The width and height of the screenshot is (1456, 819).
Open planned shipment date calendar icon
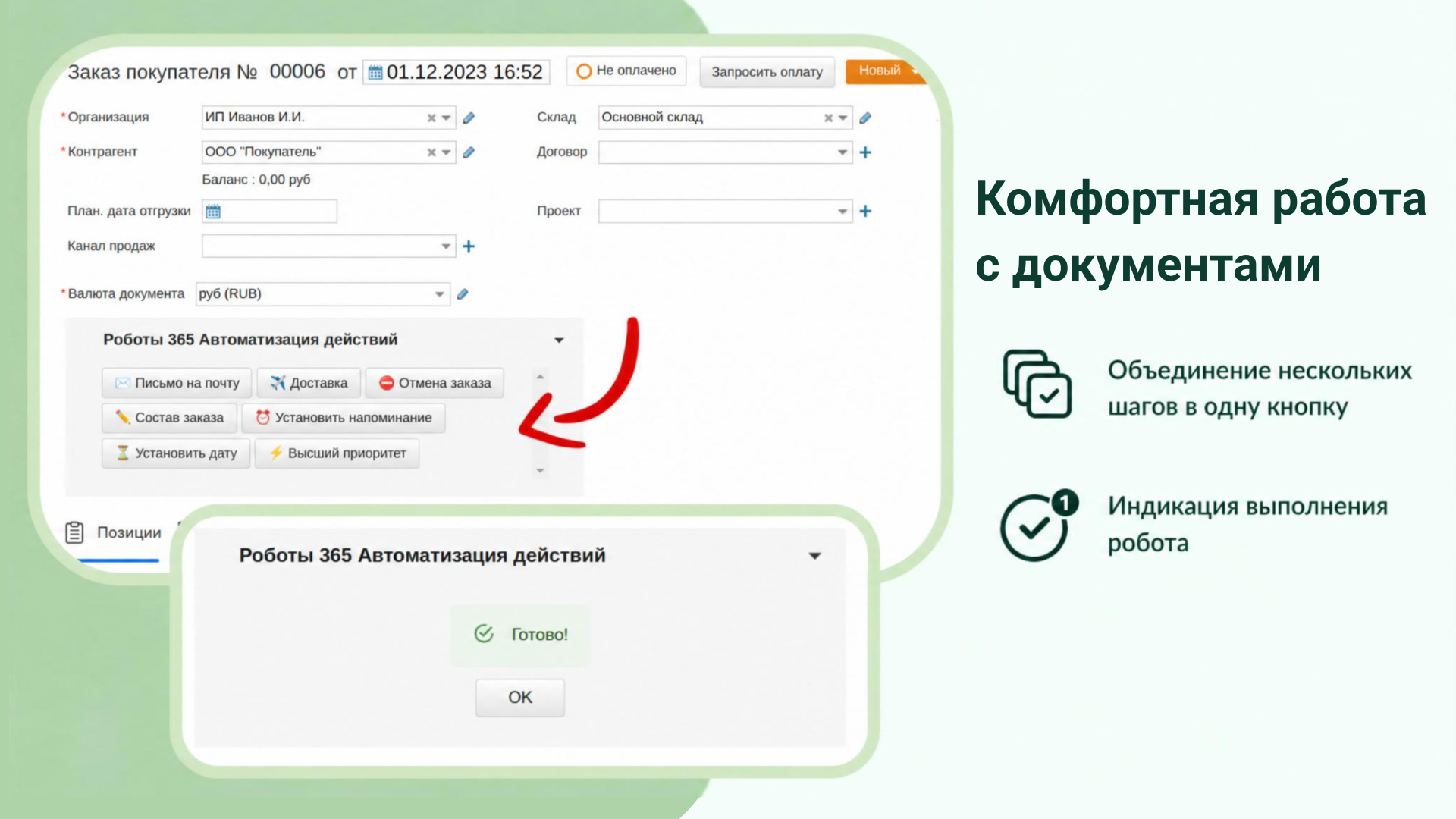(x=213, y=212)
